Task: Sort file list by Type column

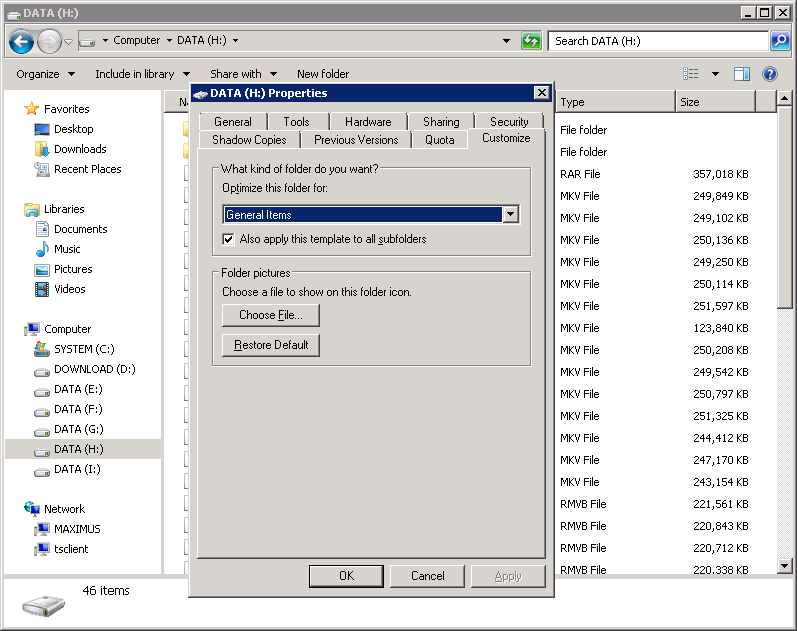Action: coord(615,102)
